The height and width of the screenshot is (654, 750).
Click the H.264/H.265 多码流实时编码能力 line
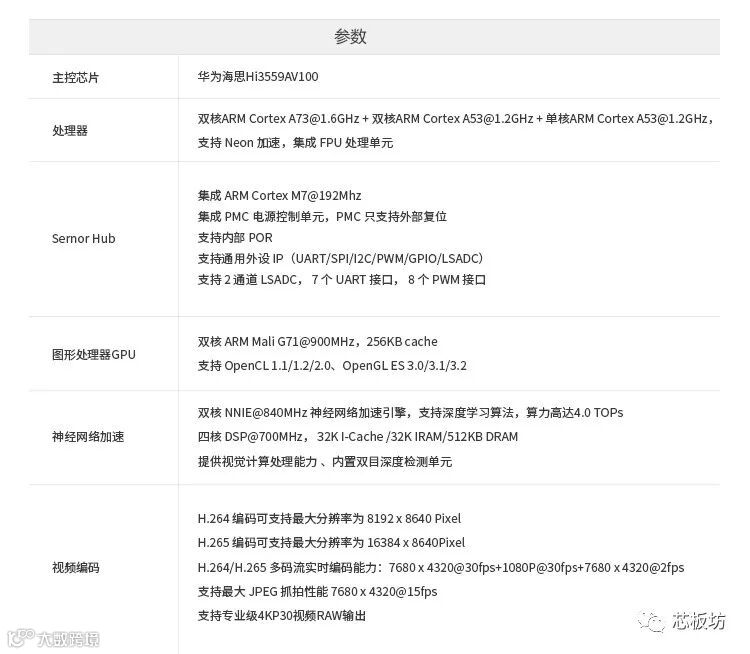coord(441,567)
